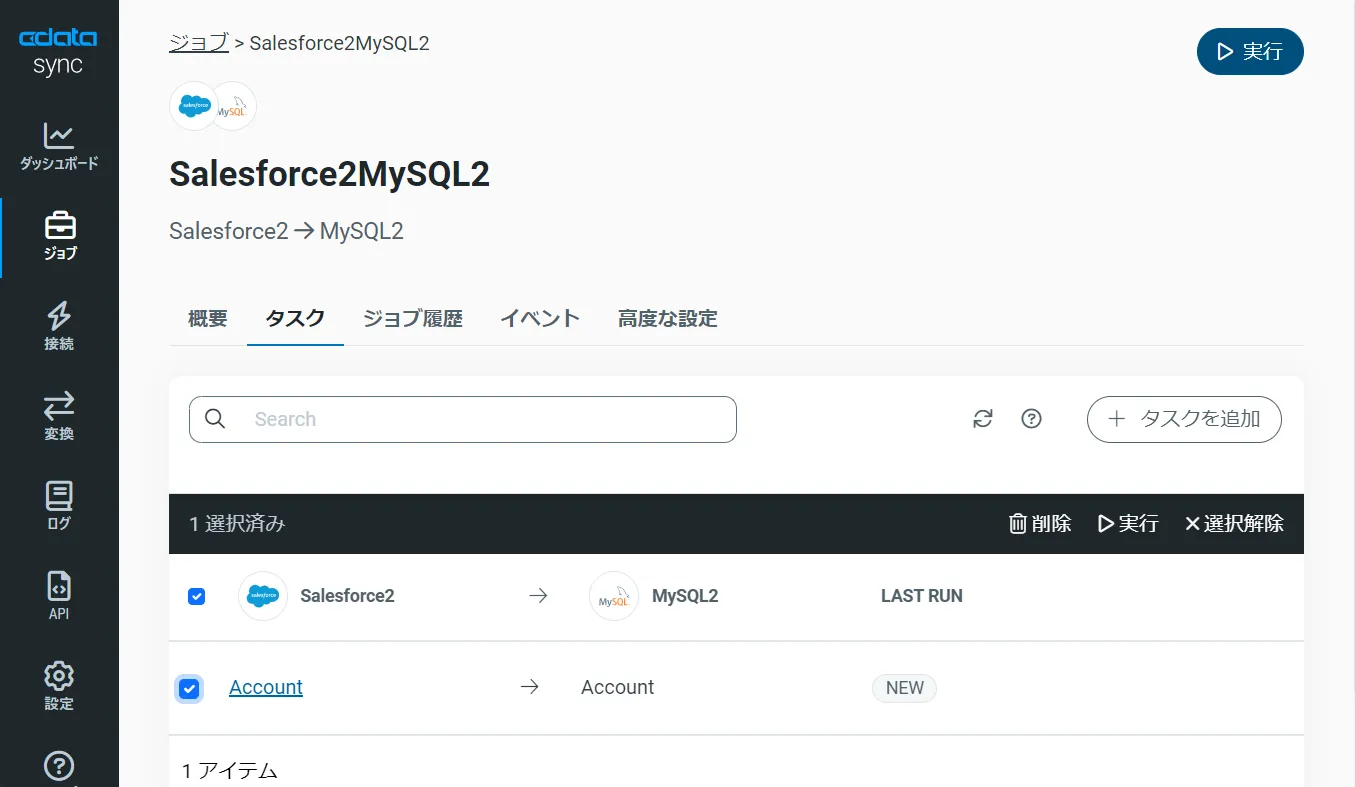Open help via the question mark icon
This screenshot has height=787, width=1355.
click(x=1031, y=419)
